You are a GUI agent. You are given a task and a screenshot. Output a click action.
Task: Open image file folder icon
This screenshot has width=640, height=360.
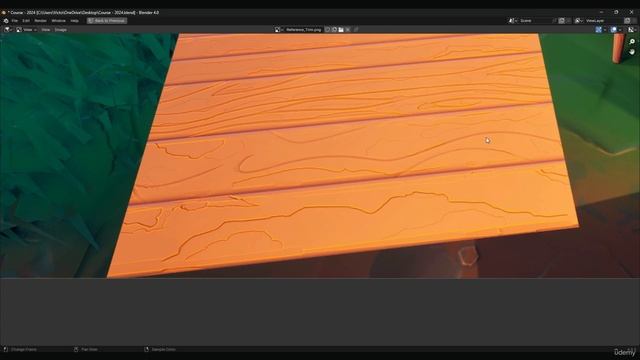pos(341,29)
